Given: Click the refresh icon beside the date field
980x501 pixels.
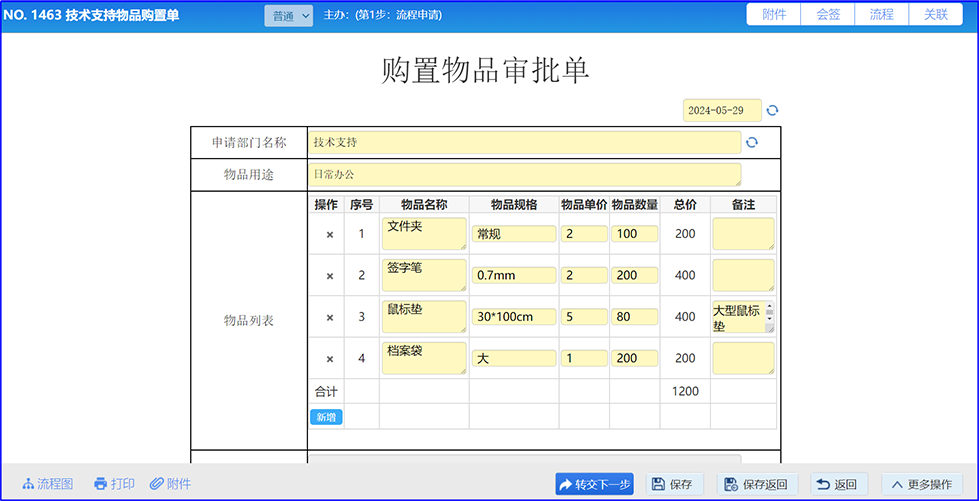Looking at the screenshot, I should pyautogui.click(x=772, y=111).
